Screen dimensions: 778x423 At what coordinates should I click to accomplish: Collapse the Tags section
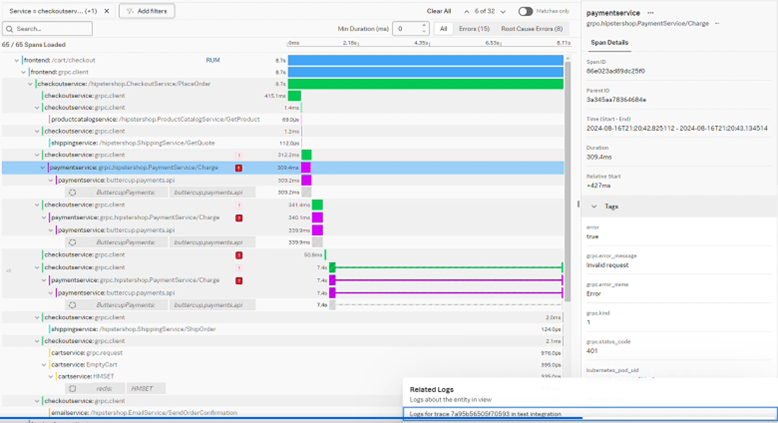click(594, 205)
